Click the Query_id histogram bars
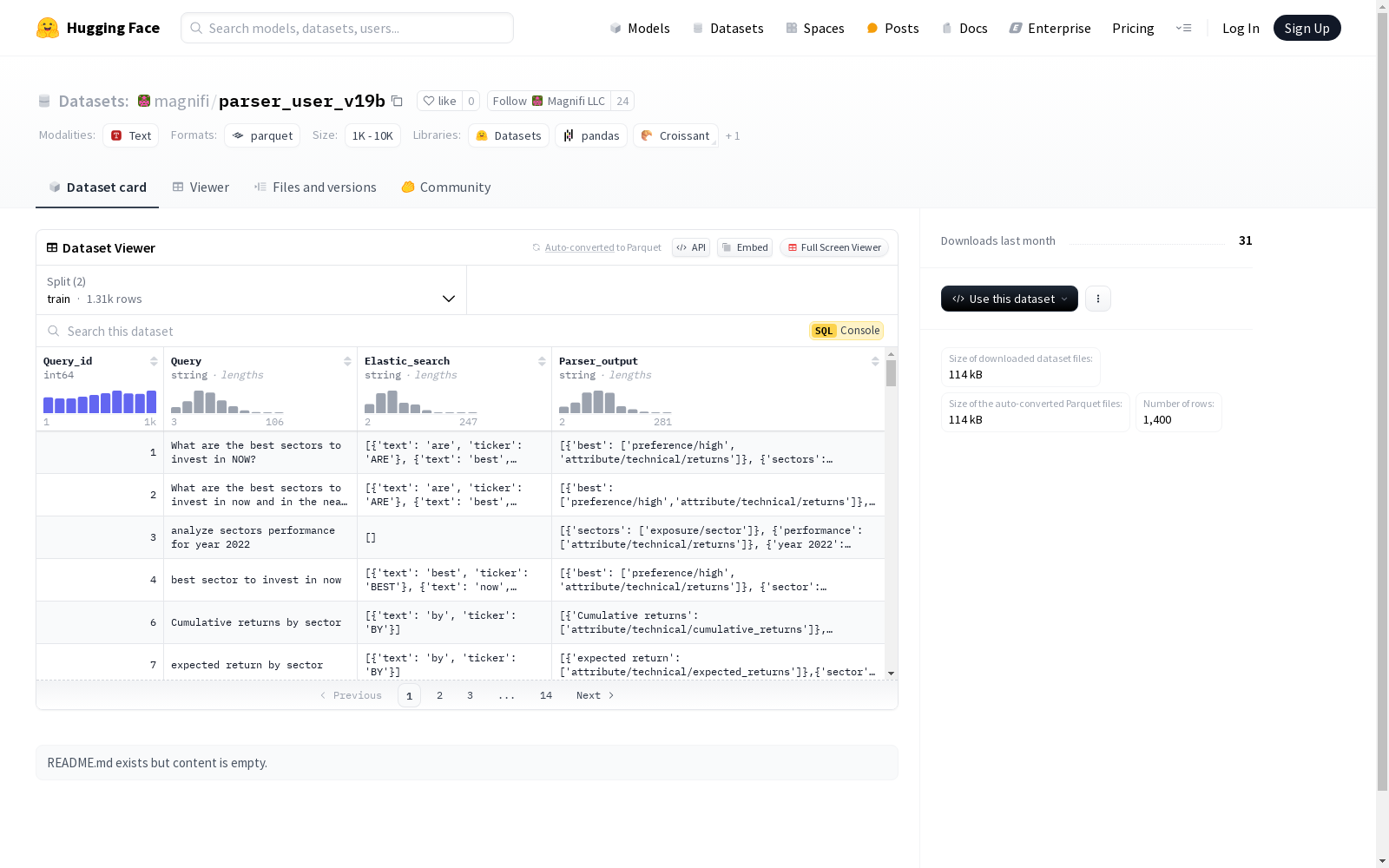The height and width of the screenshot is (868, 1389). (x=100, y=402)
